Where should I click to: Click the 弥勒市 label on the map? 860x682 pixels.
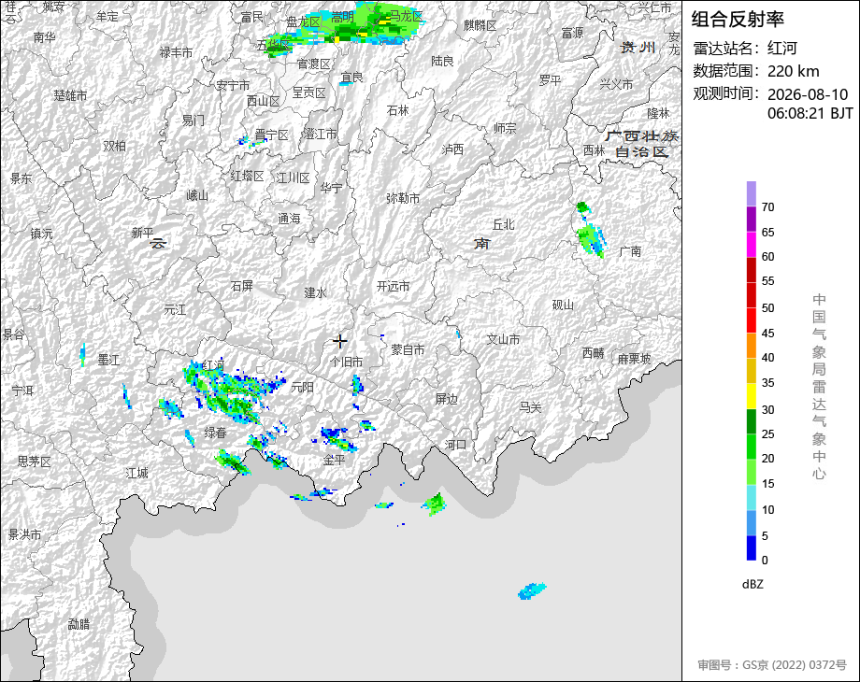[x=403, y=198]
